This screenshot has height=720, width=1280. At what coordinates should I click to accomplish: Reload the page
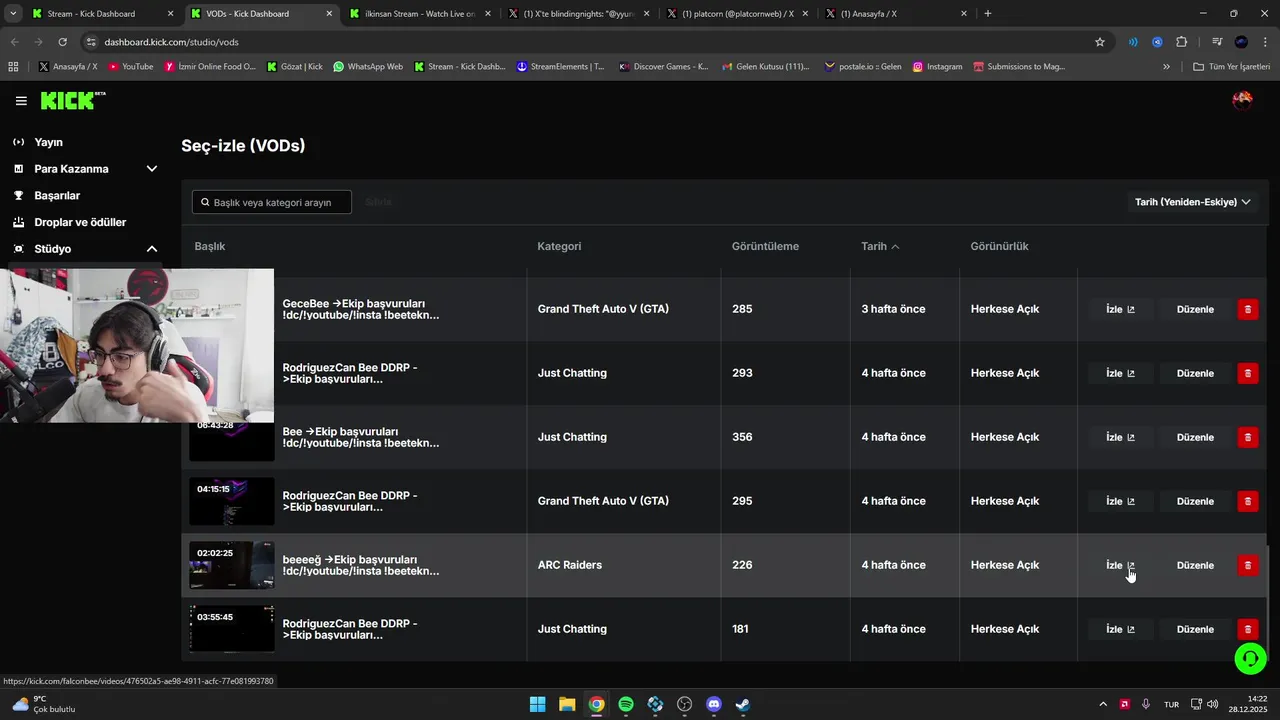(62, 42)
